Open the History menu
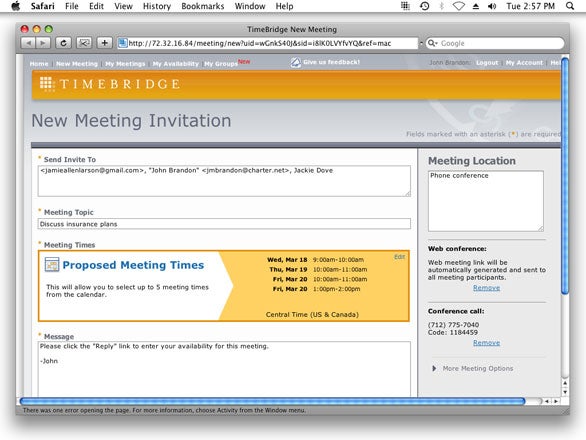586x440 pixels. [x=157, y=6]
